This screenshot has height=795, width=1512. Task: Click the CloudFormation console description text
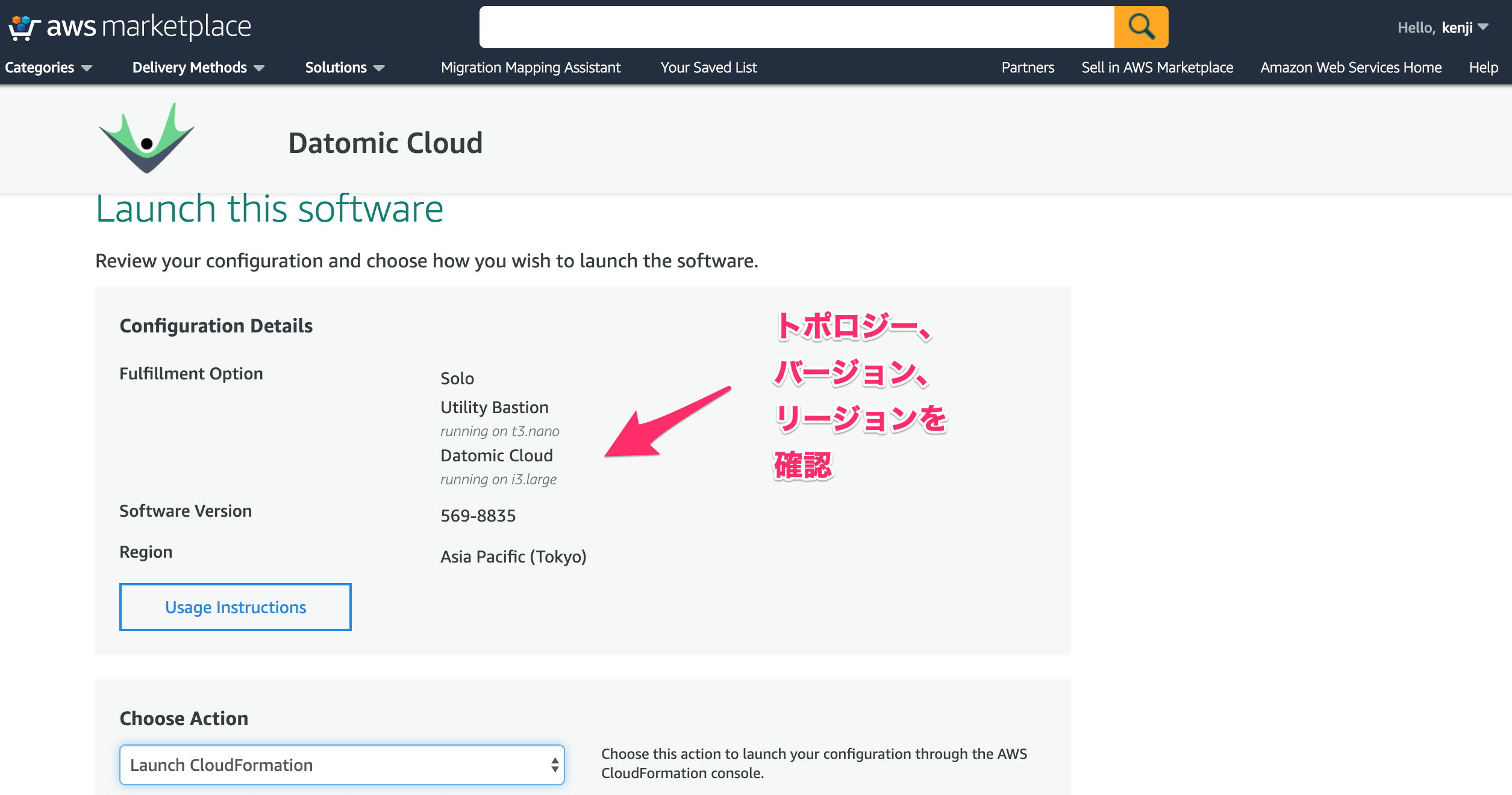pyautogui.click(x=814, y=763)
